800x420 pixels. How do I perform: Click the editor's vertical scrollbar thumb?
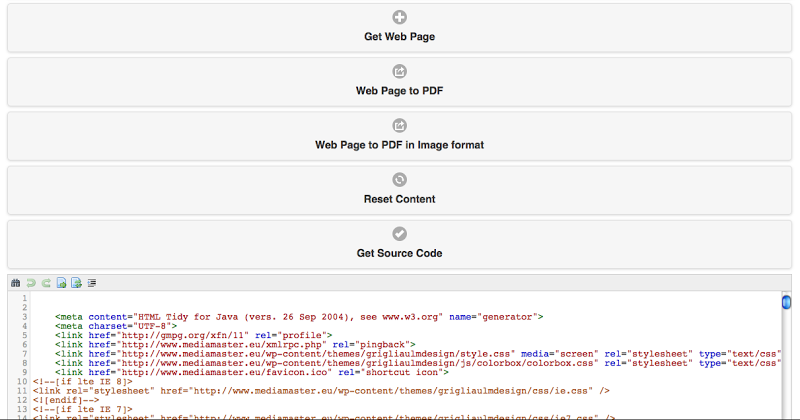coord(786,301)
